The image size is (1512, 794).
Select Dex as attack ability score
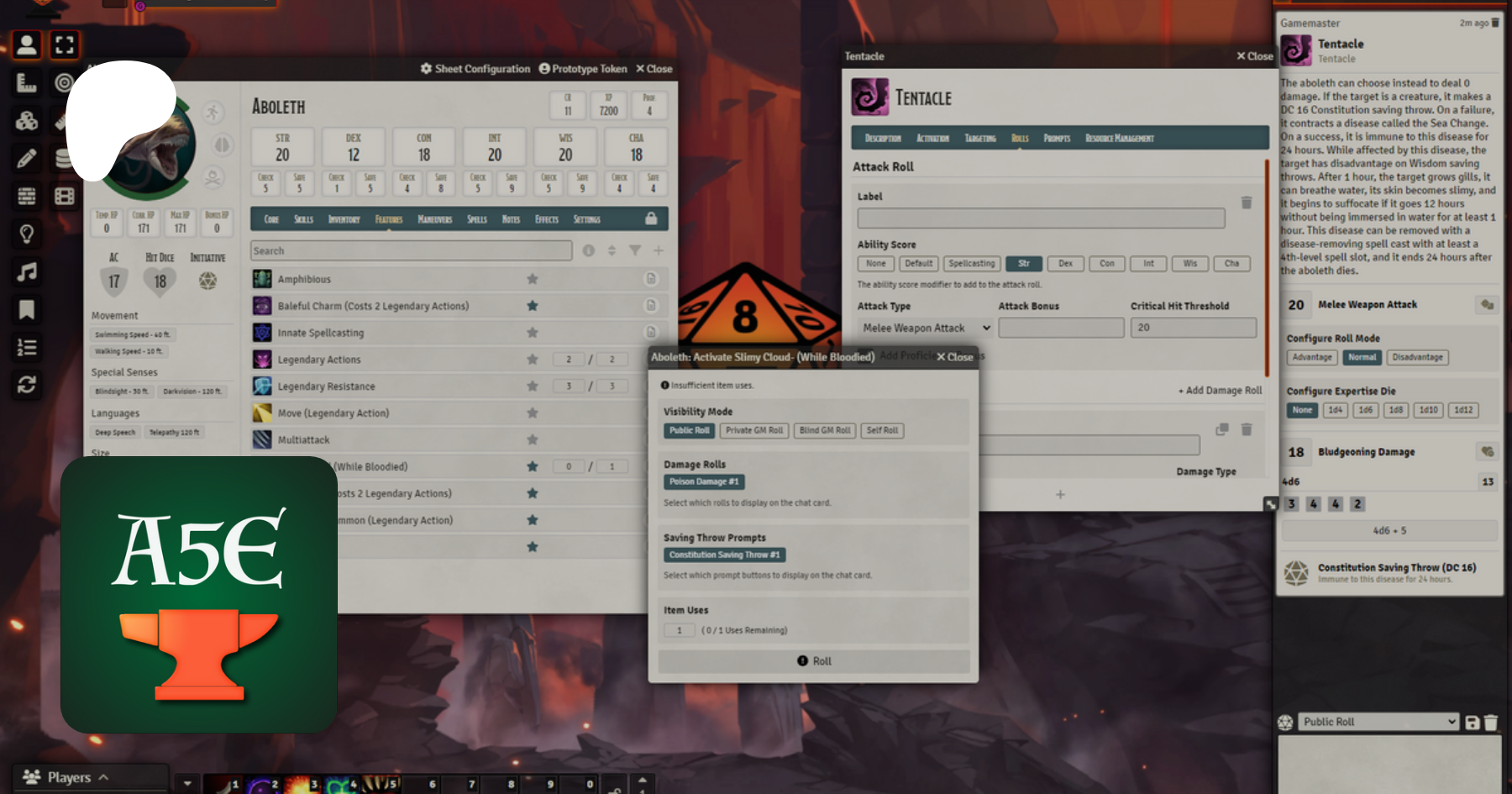pos(1065,264)
